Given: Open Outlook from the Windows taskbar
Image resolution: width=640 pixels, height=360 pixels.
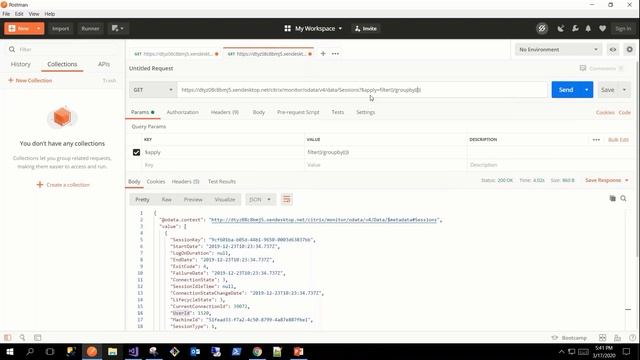Looking at the screenshot, I should 195,351.
